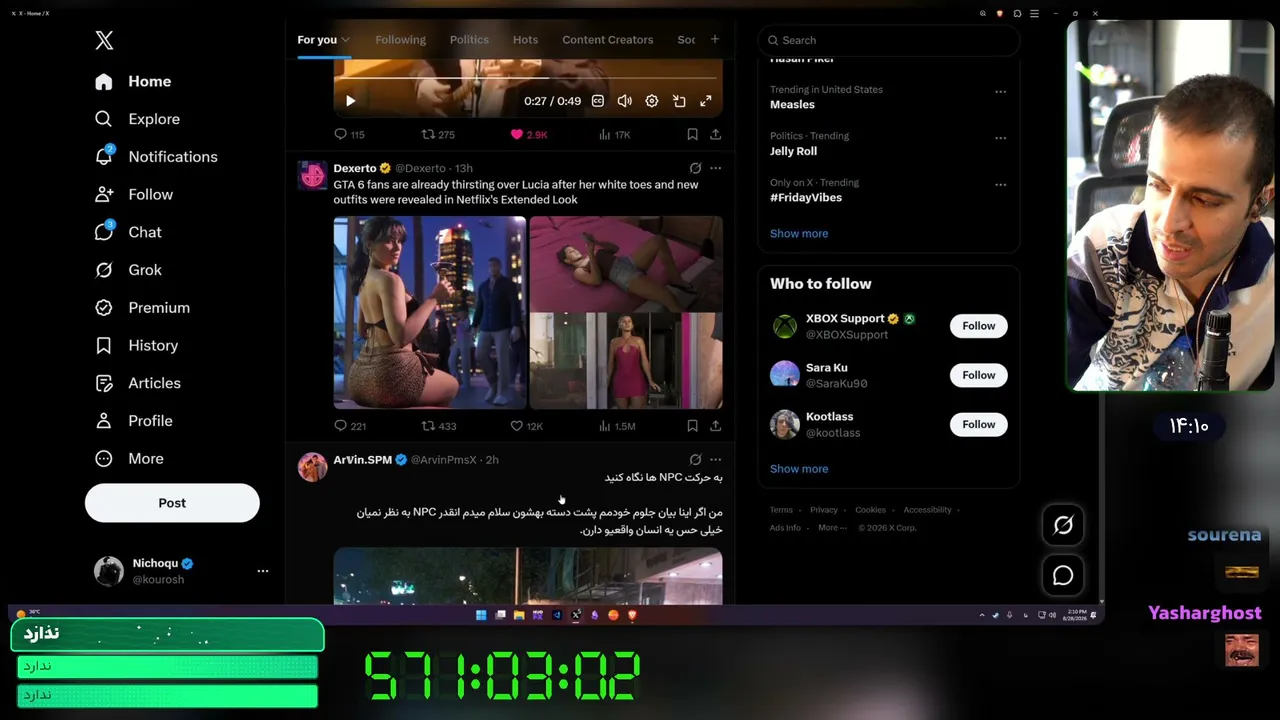Open the Chat section
Image resolution: width=1280 pixels, height=720 pixels.
point(128,232)
